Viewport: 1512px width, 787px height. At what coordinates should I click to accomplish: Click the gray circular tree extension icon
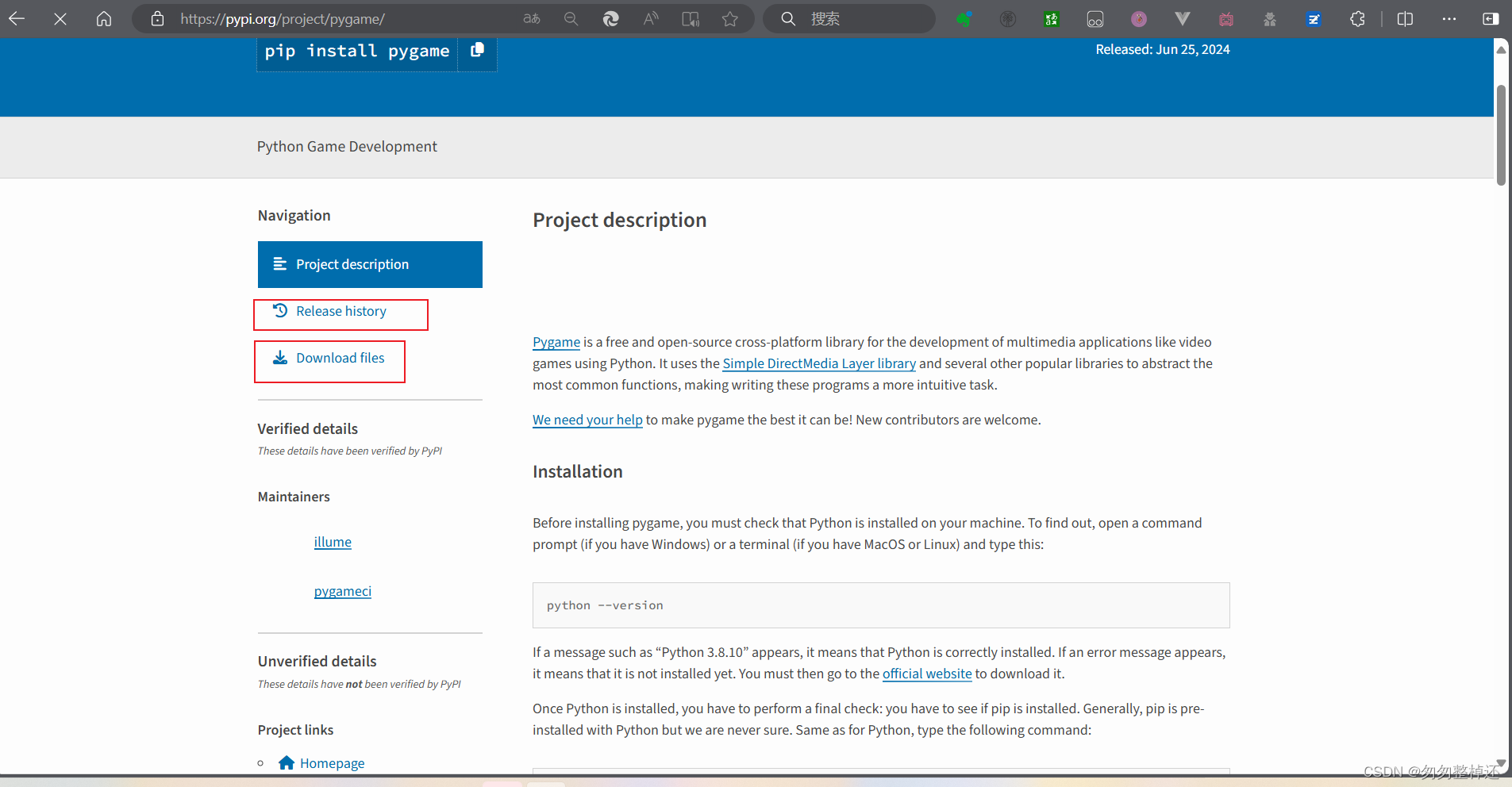1008,19
